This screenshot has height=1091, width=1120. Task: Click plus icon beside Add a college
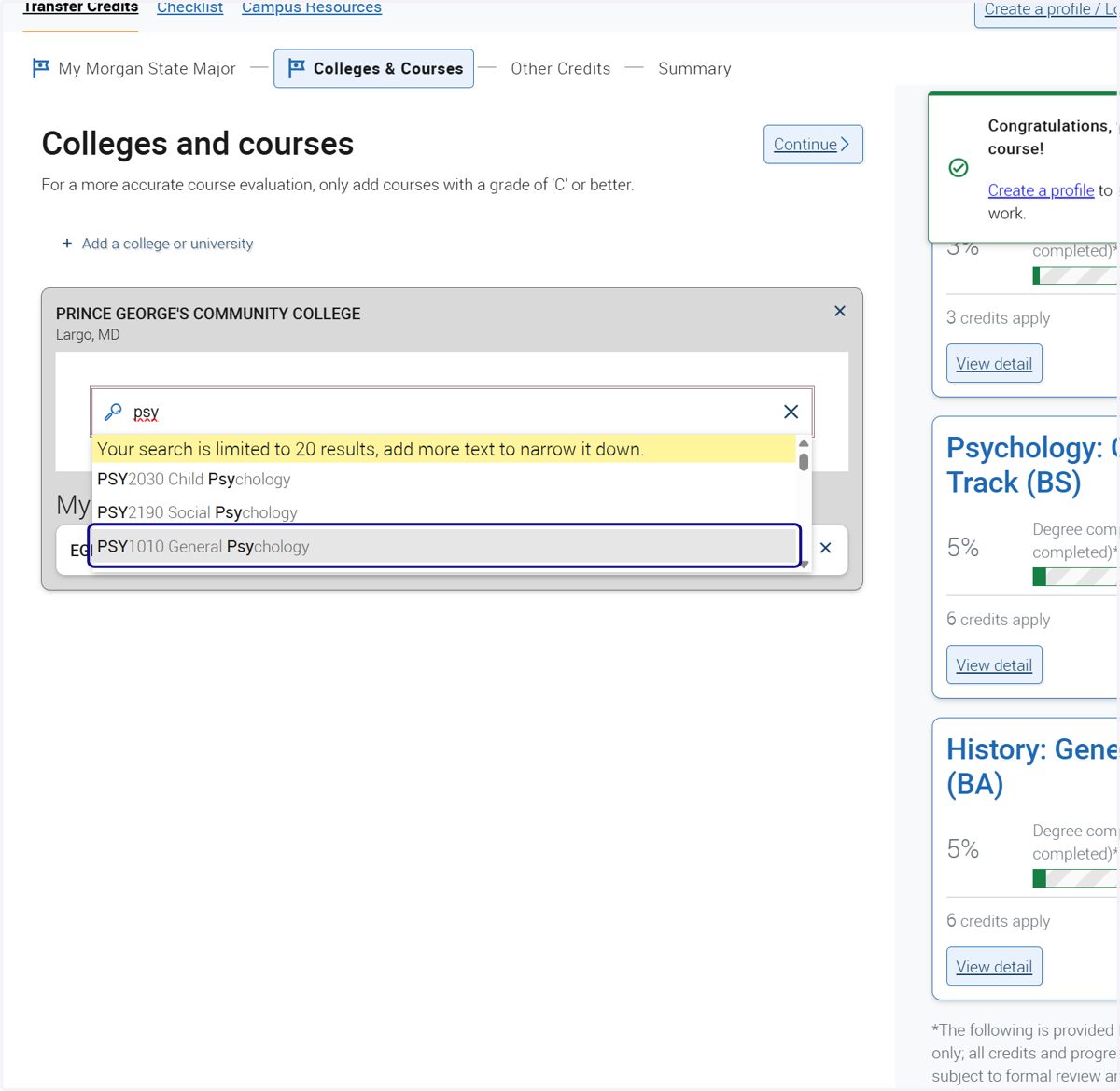point(67,244)
